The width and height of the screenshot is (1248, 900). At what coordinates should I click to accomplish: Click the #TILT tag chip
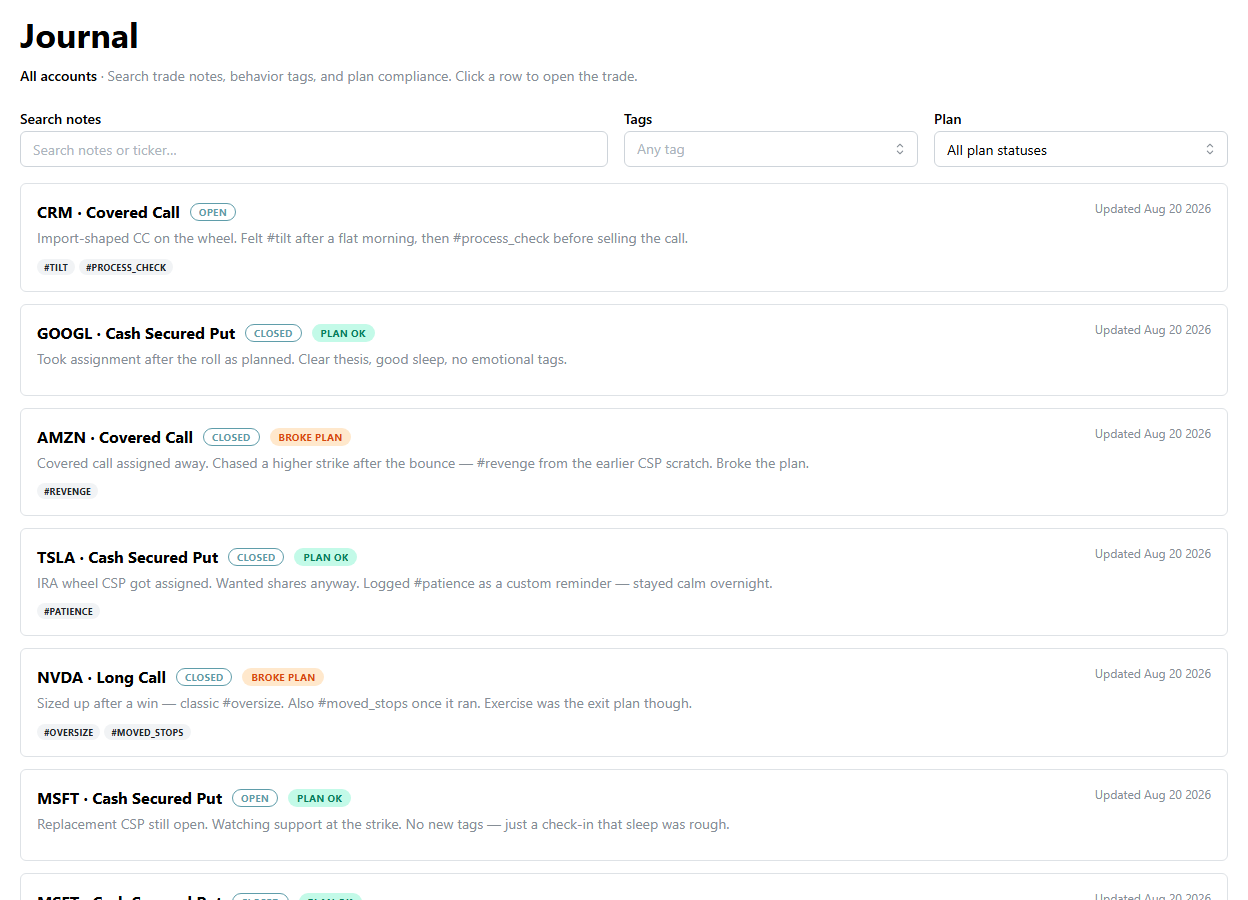click(x=56, y=268)
